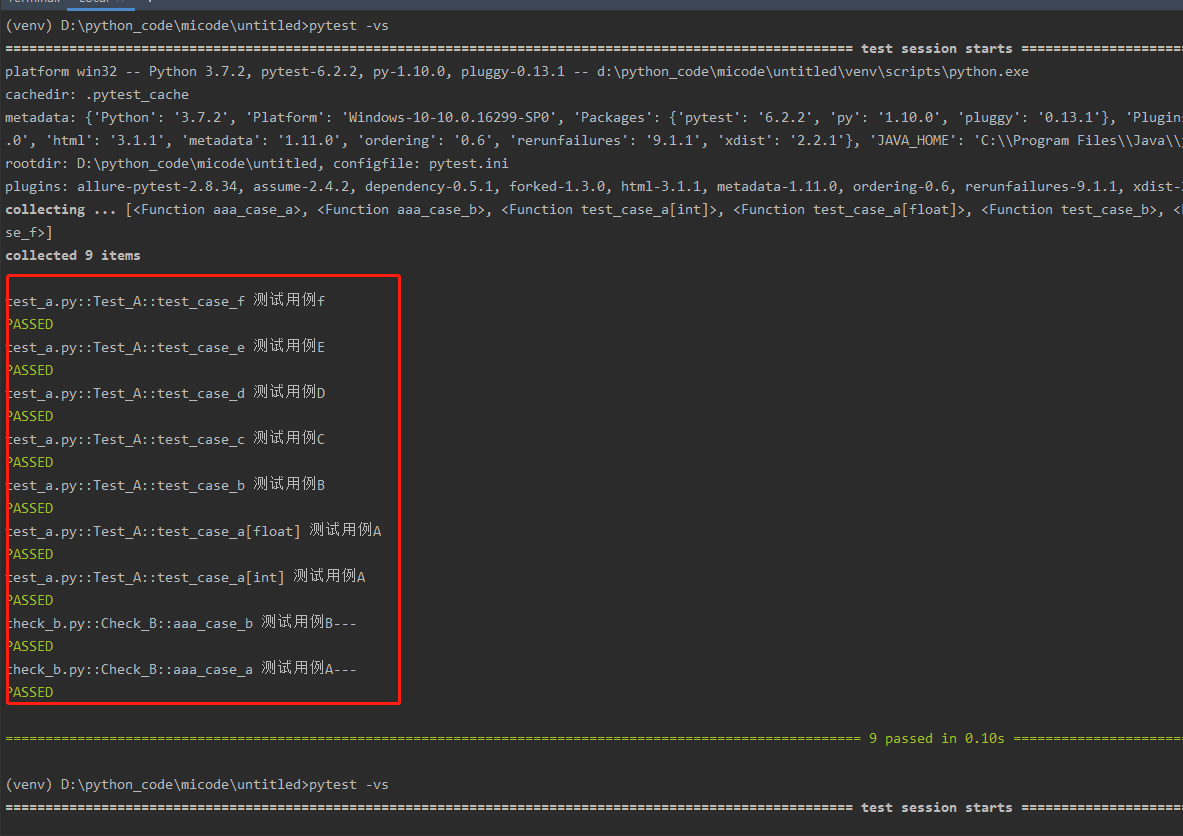The height and width of the screenshot is (836, 1183).
Task: Click the 'metadata:' line beginning with Python 3.7.2
Action: 594,118
